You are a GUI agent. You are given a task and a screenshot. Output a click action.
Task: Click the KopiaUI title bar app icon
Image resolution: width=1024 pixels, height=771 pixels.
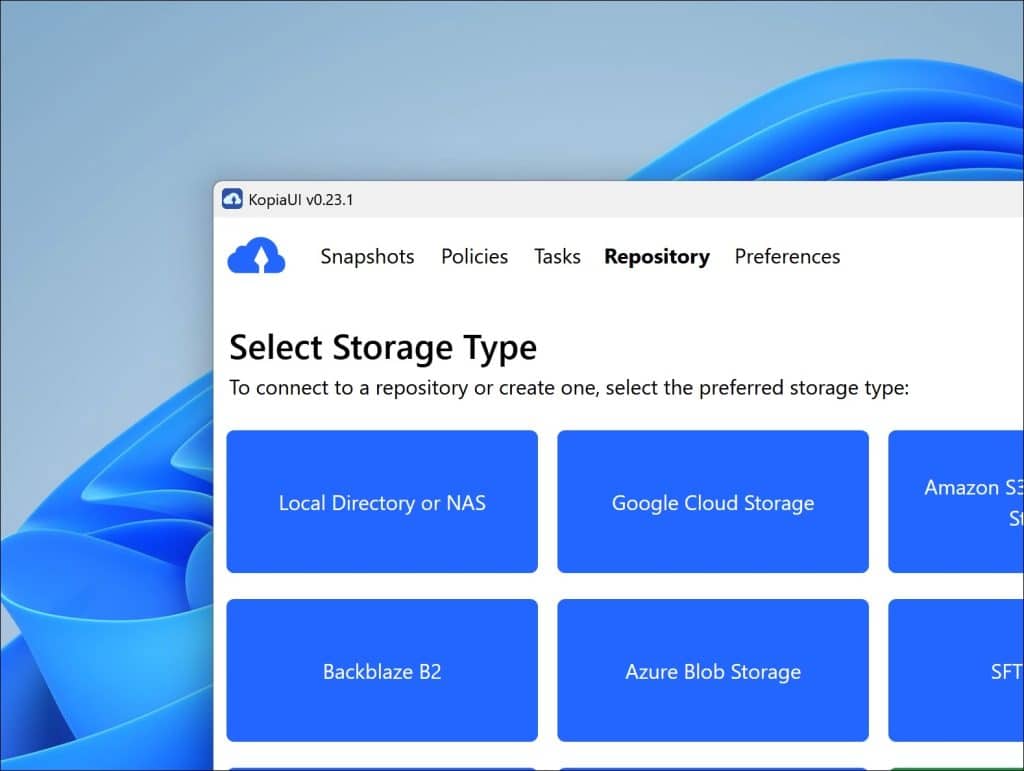pos(232,199)
